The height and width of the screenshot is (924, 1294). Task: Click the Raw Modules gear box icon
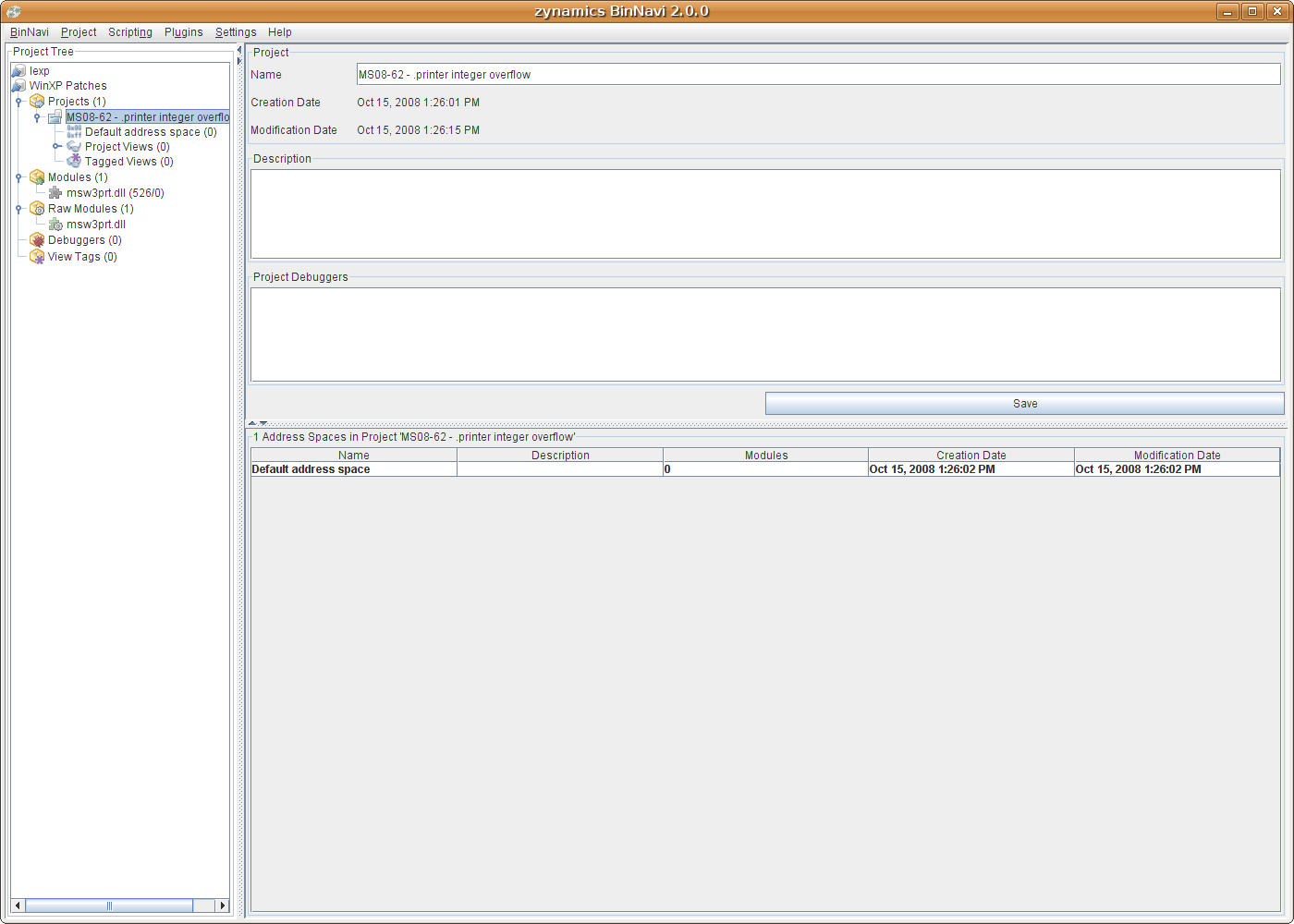37,209
